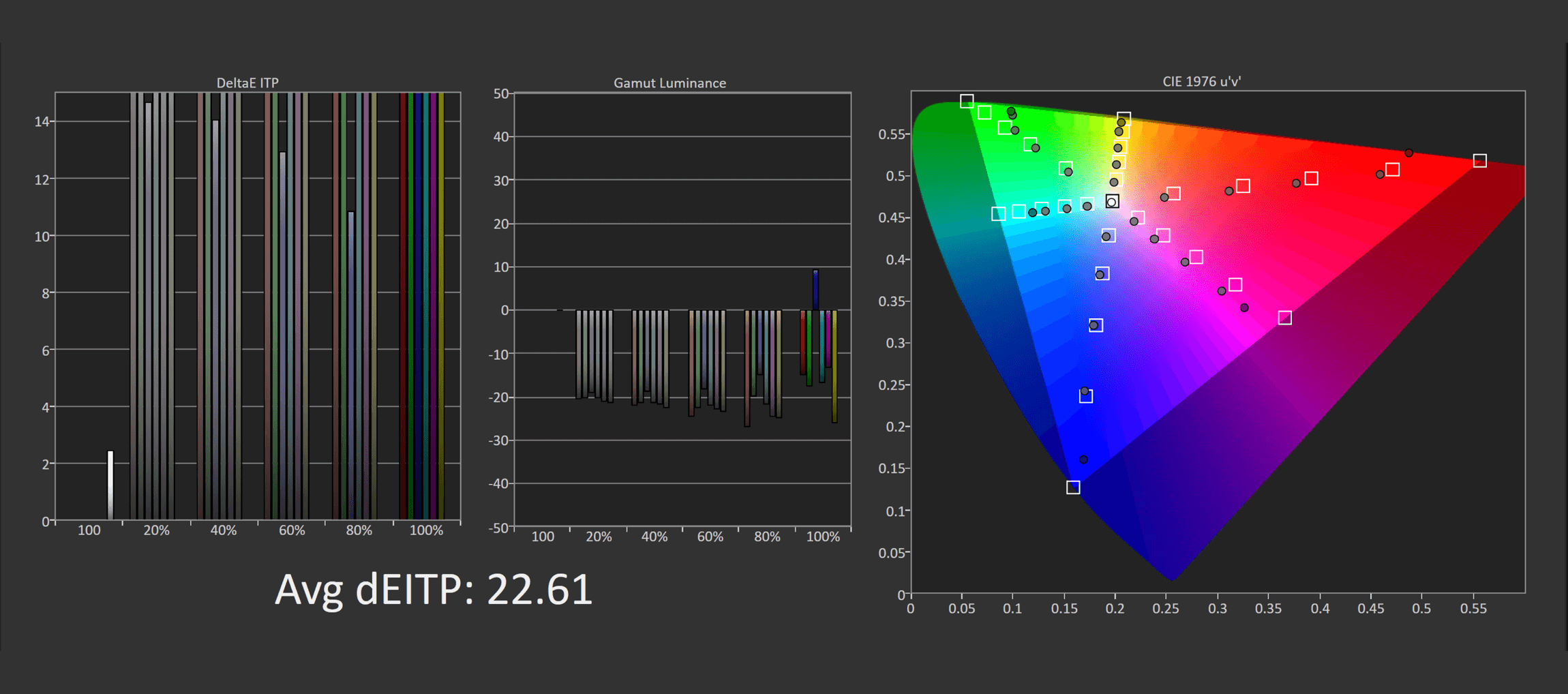Click the positive blue bar in Gamut Luminance
The width and height of the screenshot is (1568, 694).
815,290
